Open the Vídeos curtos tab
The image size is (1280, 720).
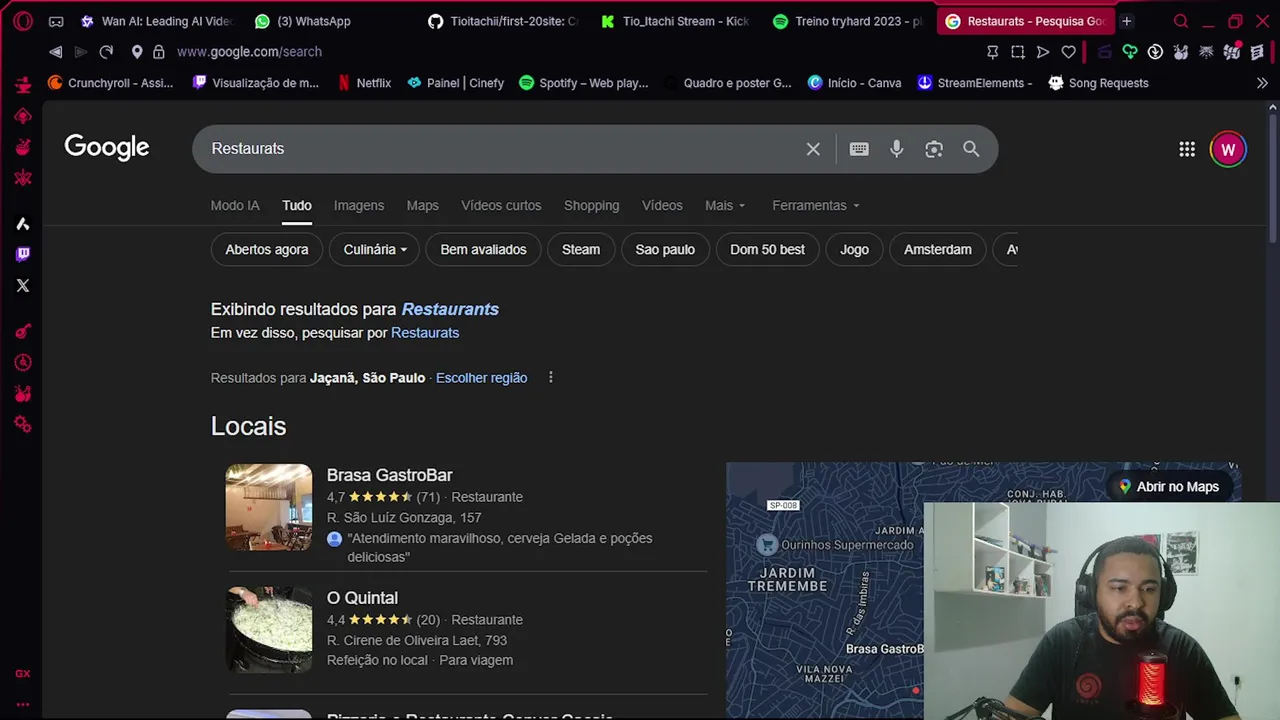click(501, 205)
